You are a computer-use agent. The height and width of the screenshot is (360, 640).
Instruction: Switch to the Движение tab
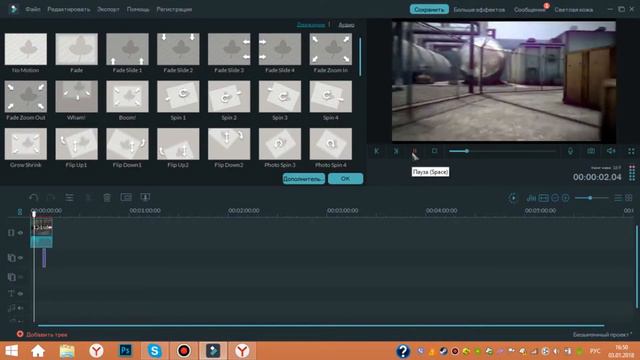[311, 25]
